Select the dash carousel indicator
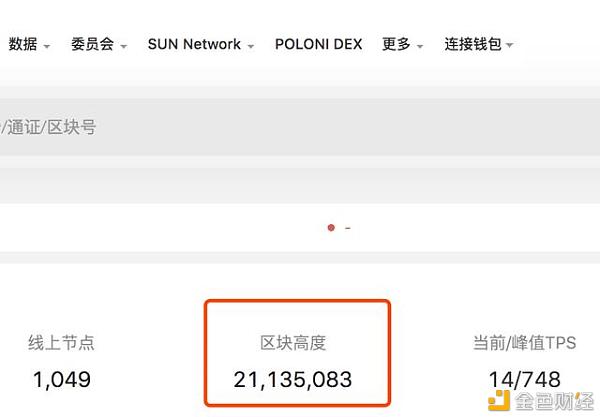The image size is (600, 417). click(x=348, y=228)
